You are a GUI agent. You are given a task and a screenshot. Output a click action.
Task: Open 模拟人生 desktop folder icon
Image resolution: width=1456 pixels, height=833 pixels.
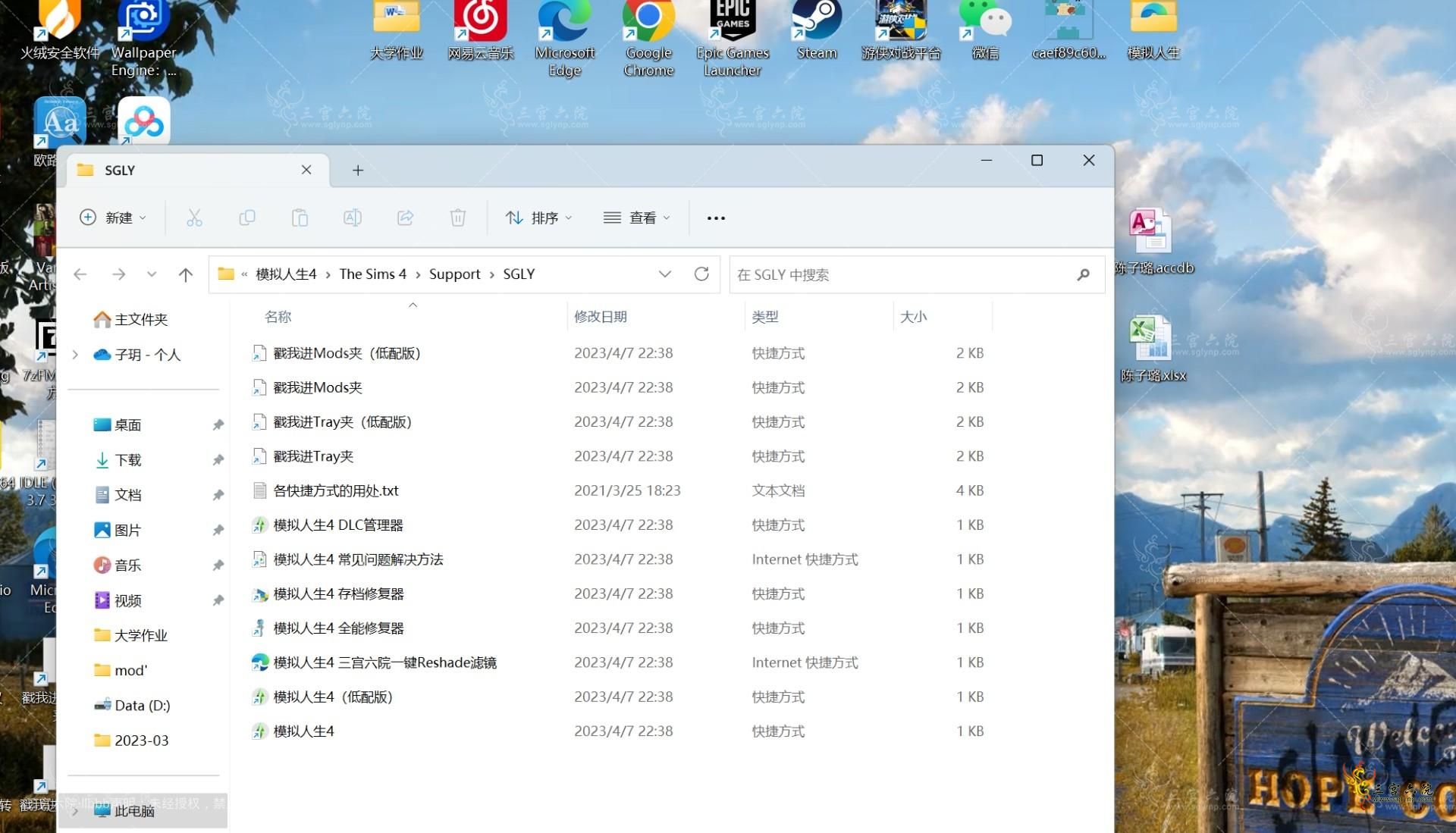coord(1153,30)
